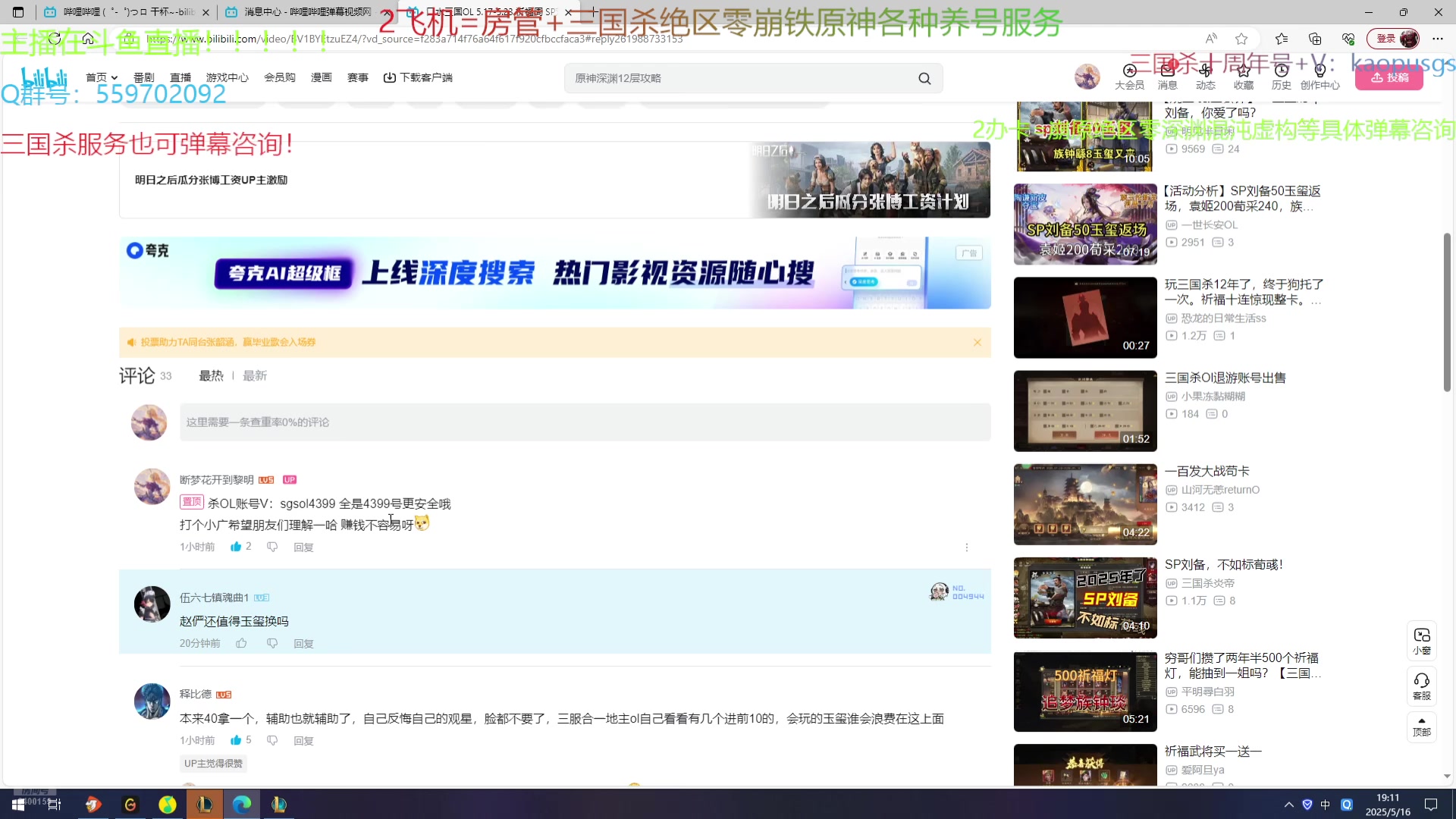This screenshot has height=819, width=1456.
Task: Reply to the pinned comment
Action: coord(304,548)
